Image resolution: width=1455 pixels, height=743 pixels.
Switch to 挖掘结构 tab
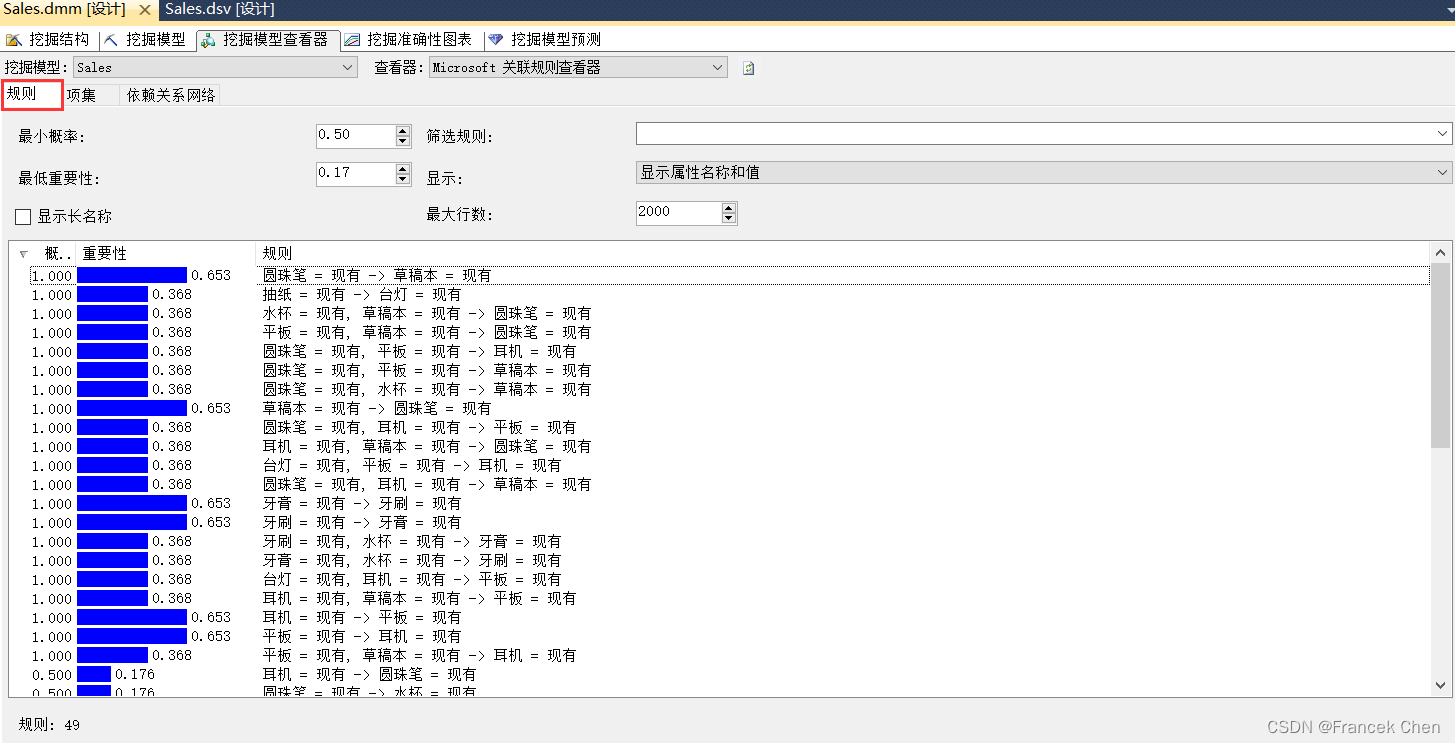pyautogui.click(x=49, y=40)
